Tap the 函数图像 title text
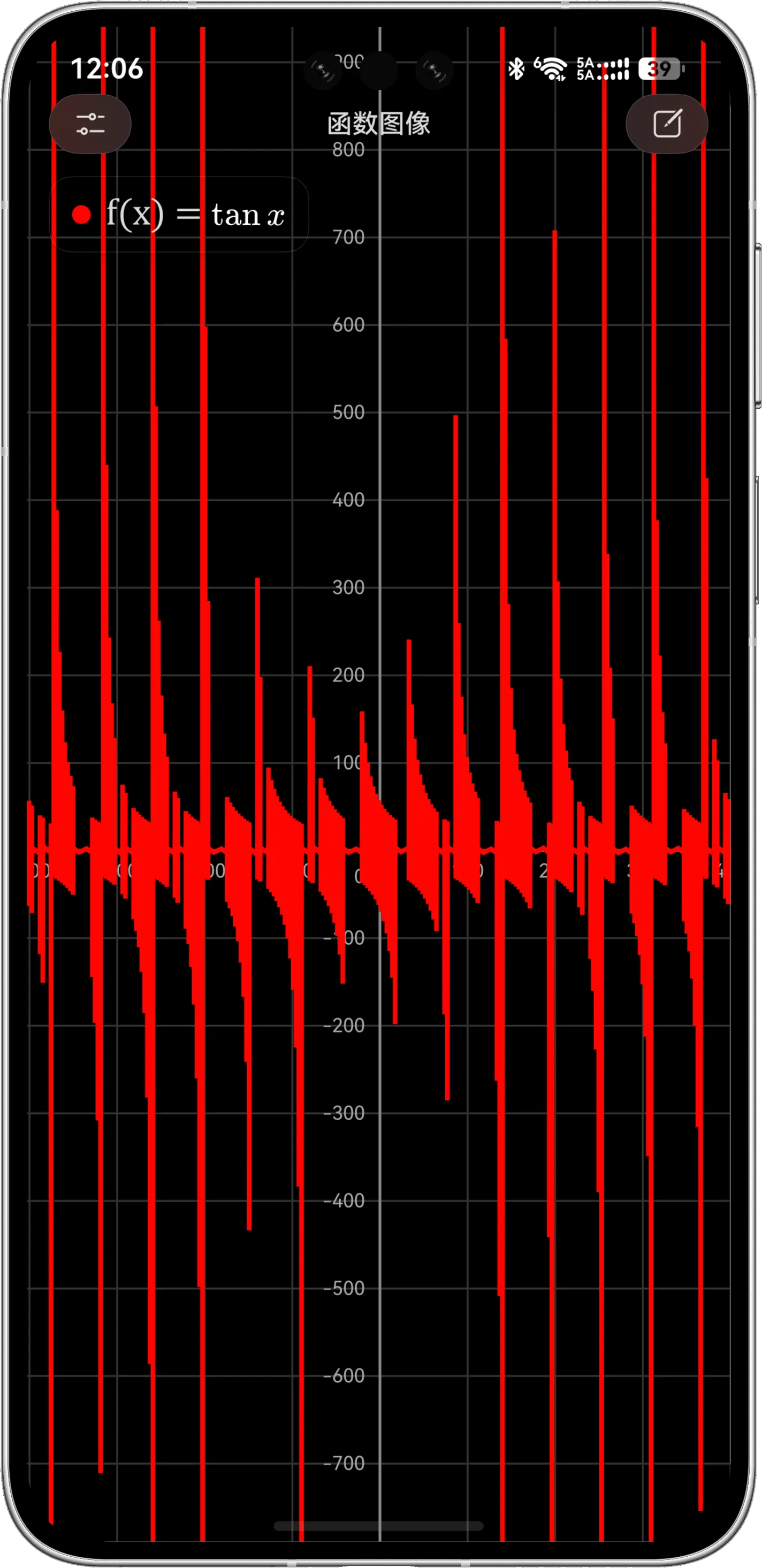Viewport: 762px width, 1568px height. (378, 124)
